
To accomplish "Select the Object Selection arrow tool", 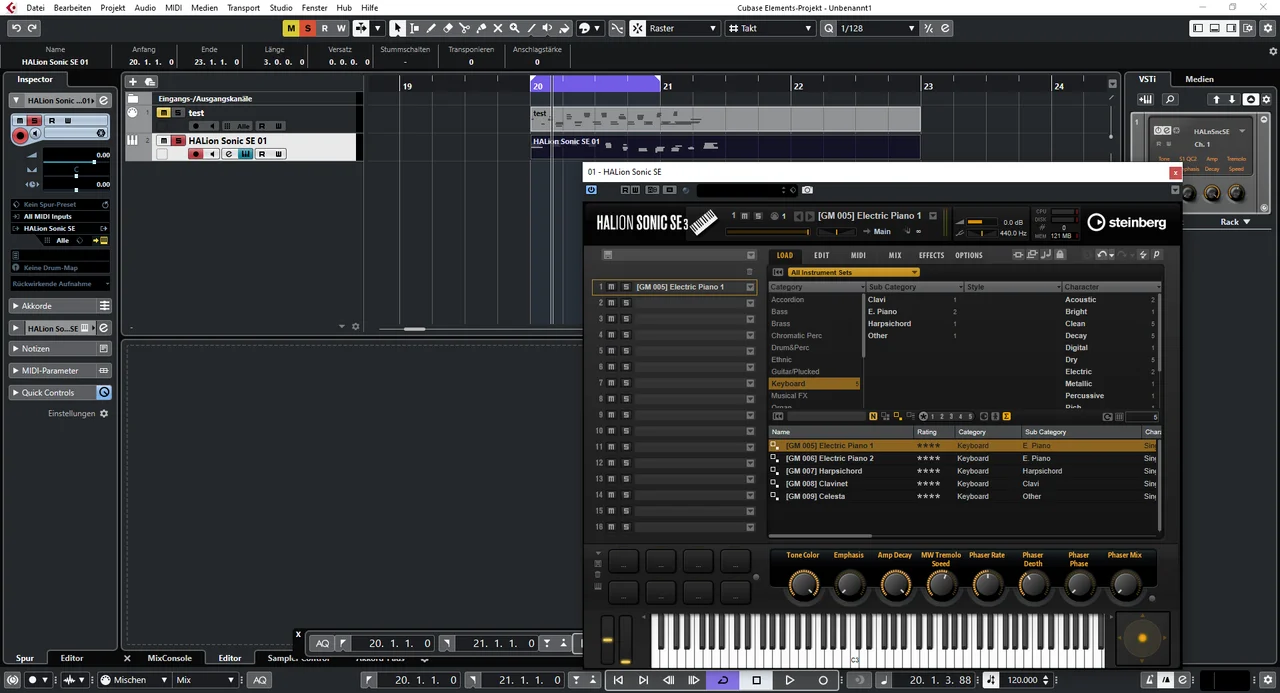I will 398,28.
